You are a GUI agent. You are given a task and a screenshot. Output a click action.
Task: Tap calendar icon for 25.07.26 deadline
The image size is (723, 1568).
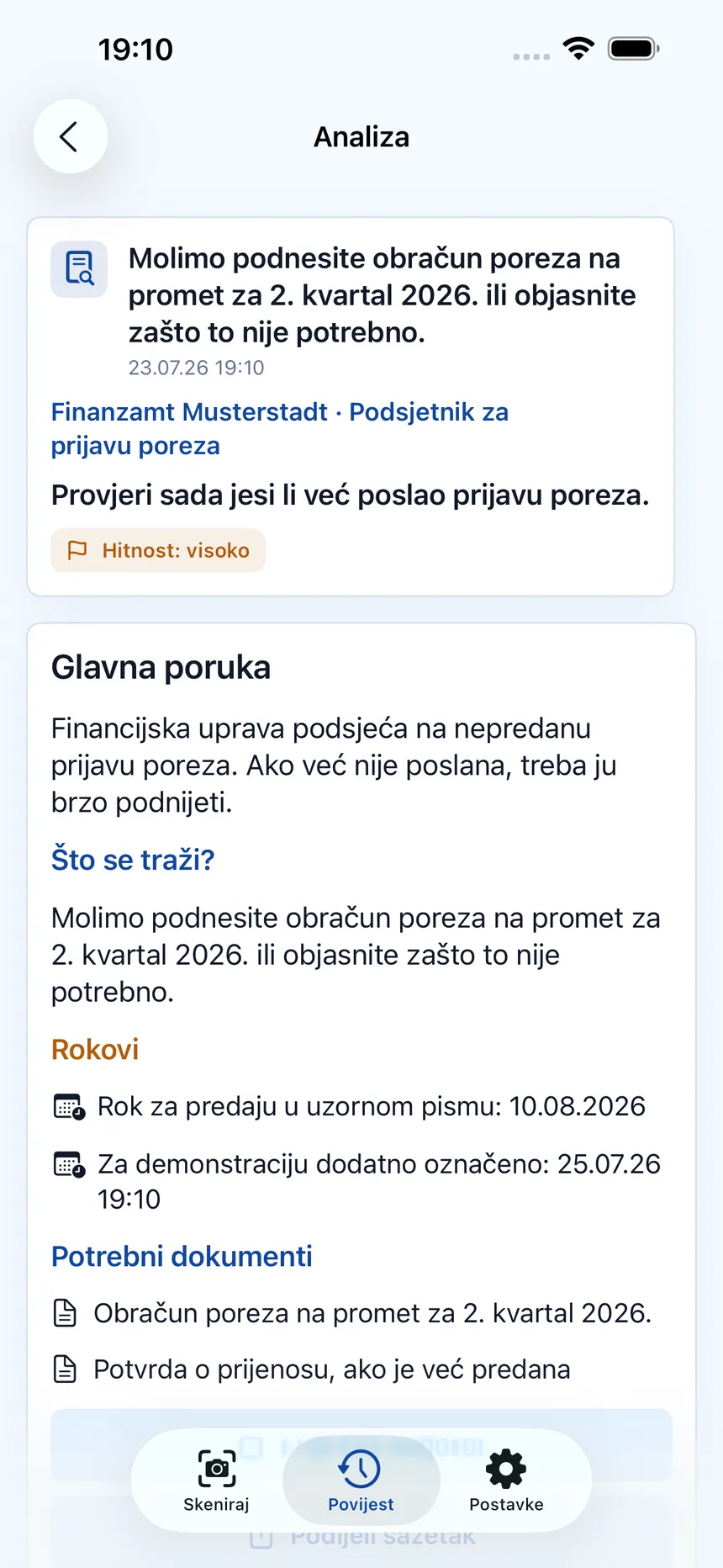pos(69,1164)
